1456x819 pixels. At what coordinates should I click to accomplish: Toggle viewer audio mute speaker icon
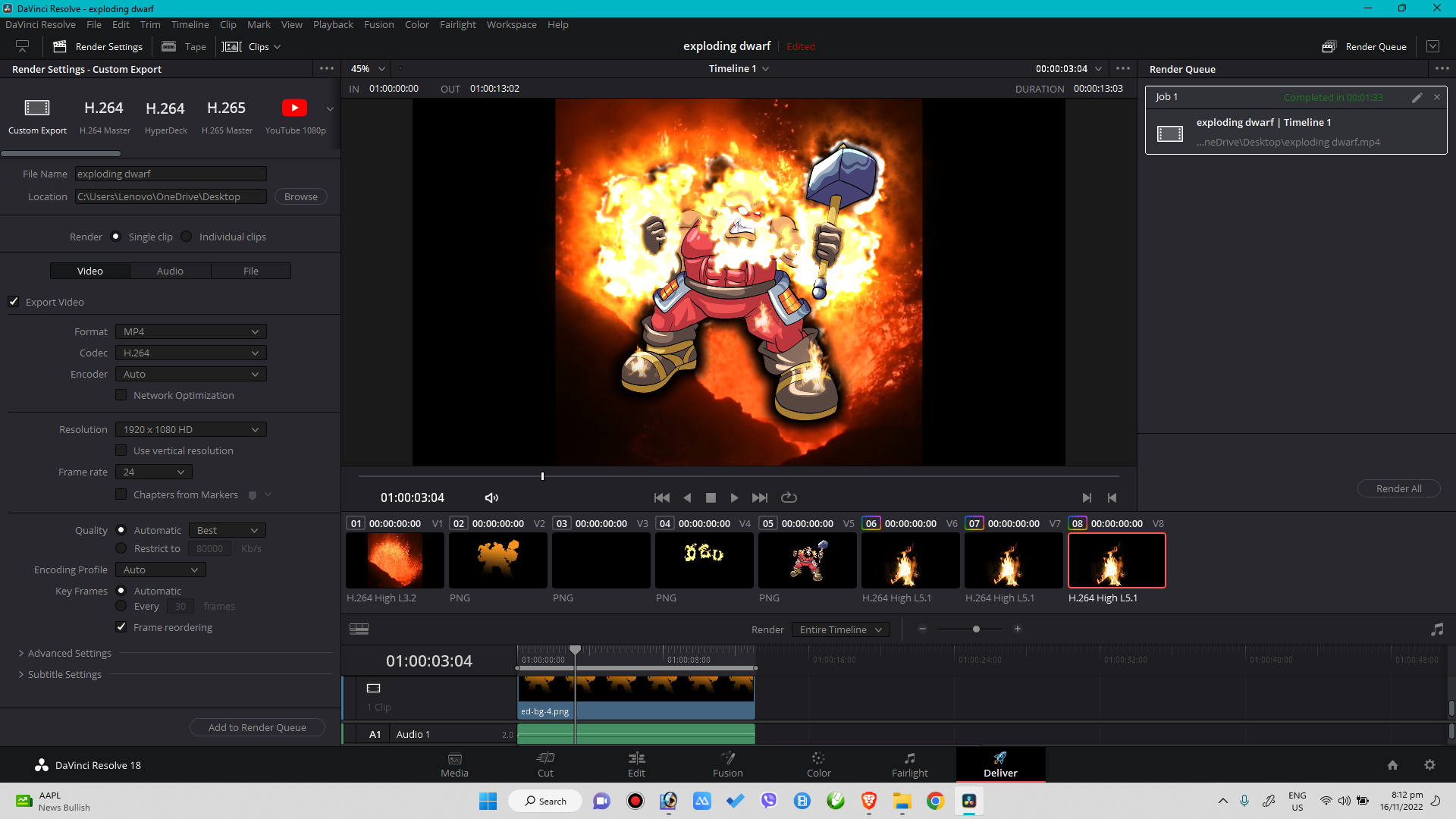tap(491, 497)
